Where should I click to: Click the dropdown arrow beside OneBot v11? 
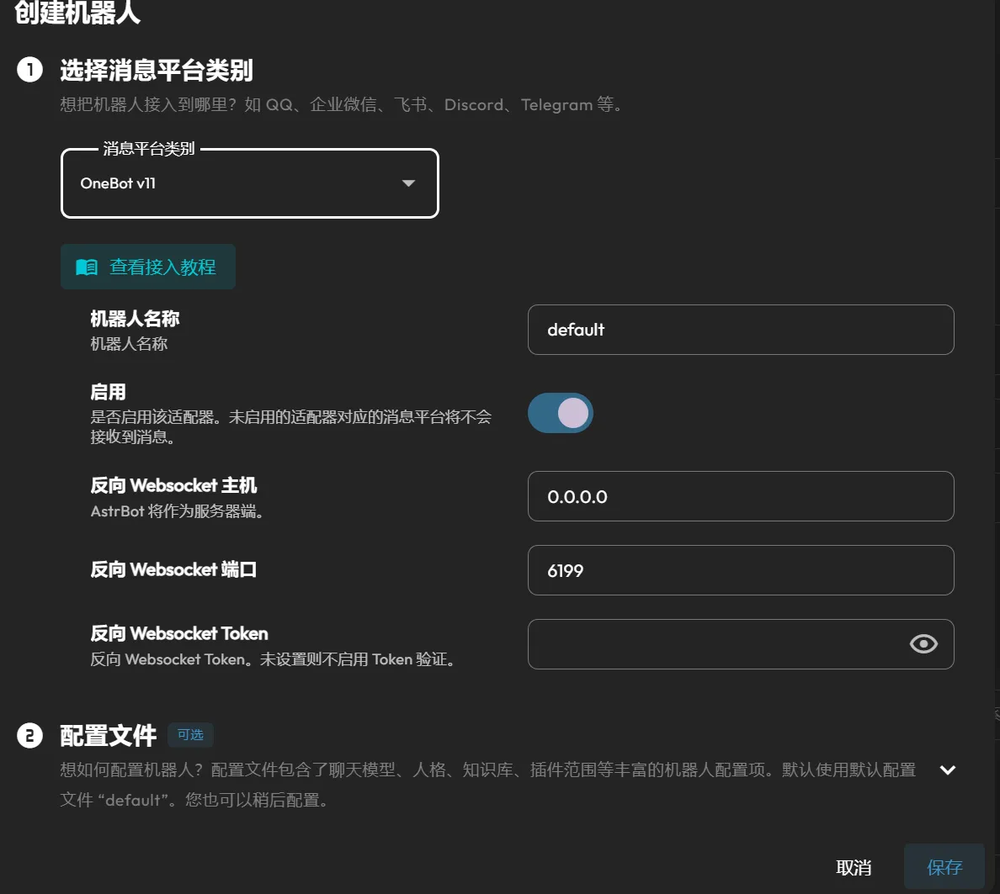(x=408, y=184)
